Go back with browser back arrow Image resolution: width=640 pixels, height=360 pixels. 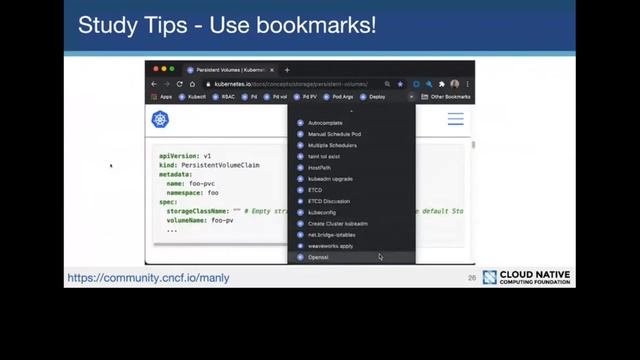[x=154, y=84]
